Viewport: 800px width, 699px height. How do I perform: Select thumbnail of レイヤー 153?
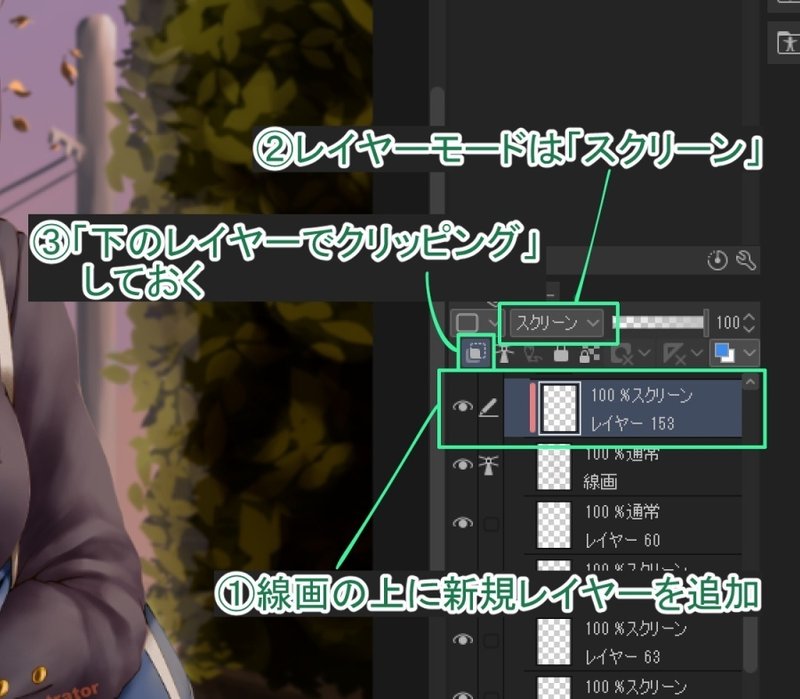click(x=559, y=409)
